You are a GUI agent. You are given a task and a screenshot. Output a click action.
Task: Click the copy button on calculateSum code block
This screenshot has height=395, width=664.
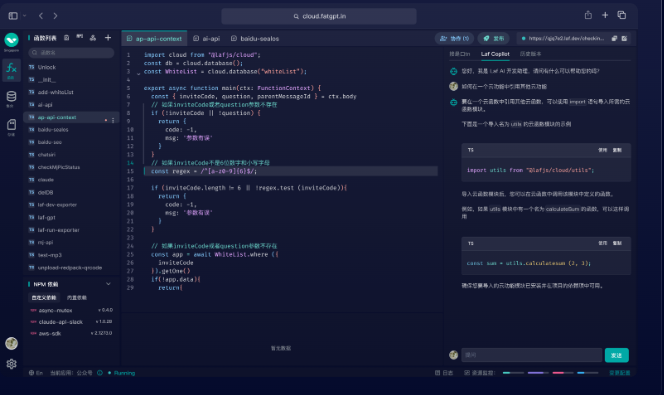click(x=617, y=243)
